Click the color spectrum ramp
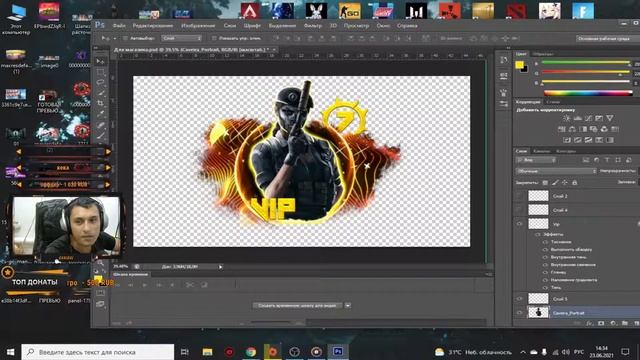Image resolution: width=640 pixels, height=360 pixels. (x=588, y=93)
